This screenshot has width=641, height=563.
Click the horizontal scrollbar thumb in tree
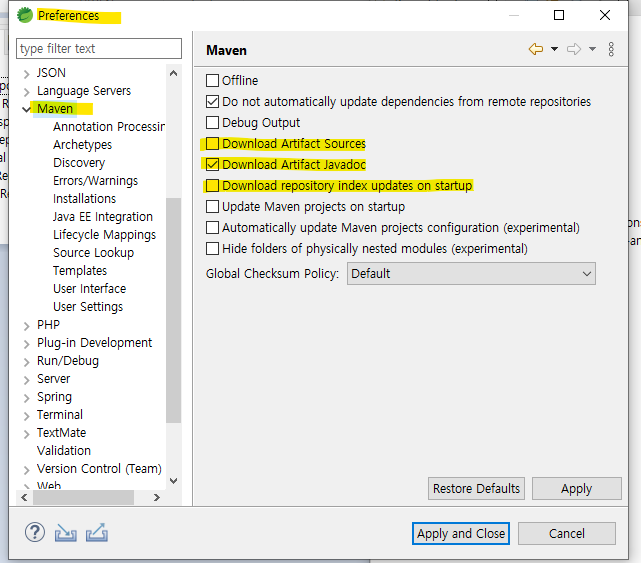point(83,498)
